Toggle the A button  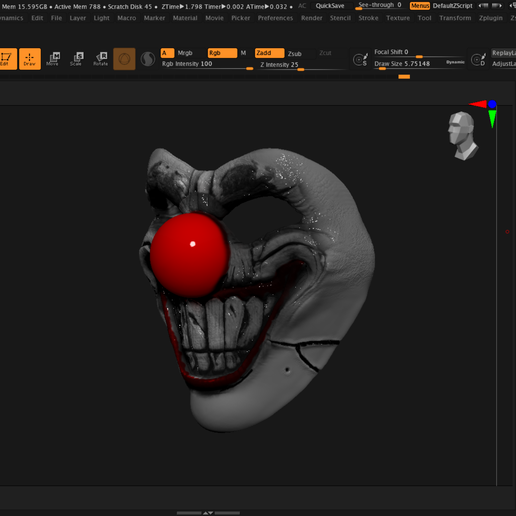[167, 53]
